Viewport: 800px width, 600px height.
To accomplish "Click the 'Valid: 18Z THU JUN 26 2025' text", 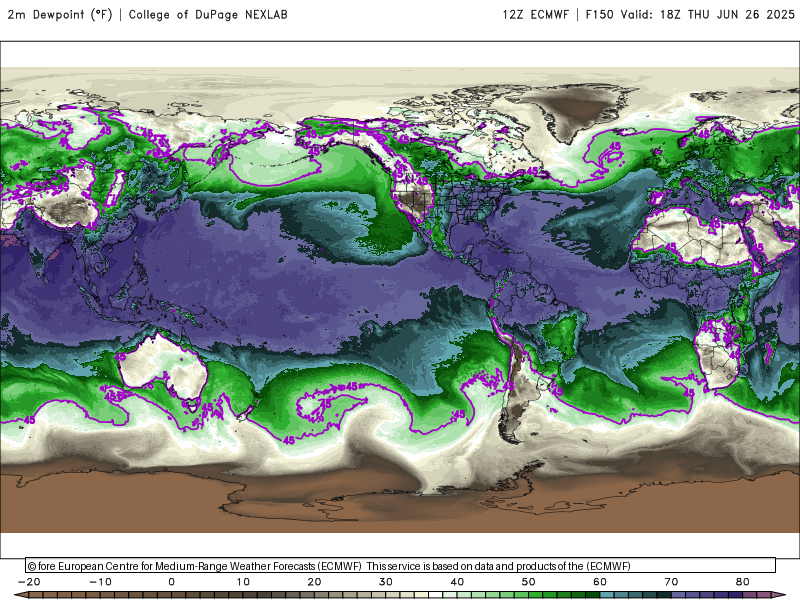I will point(708,15).
